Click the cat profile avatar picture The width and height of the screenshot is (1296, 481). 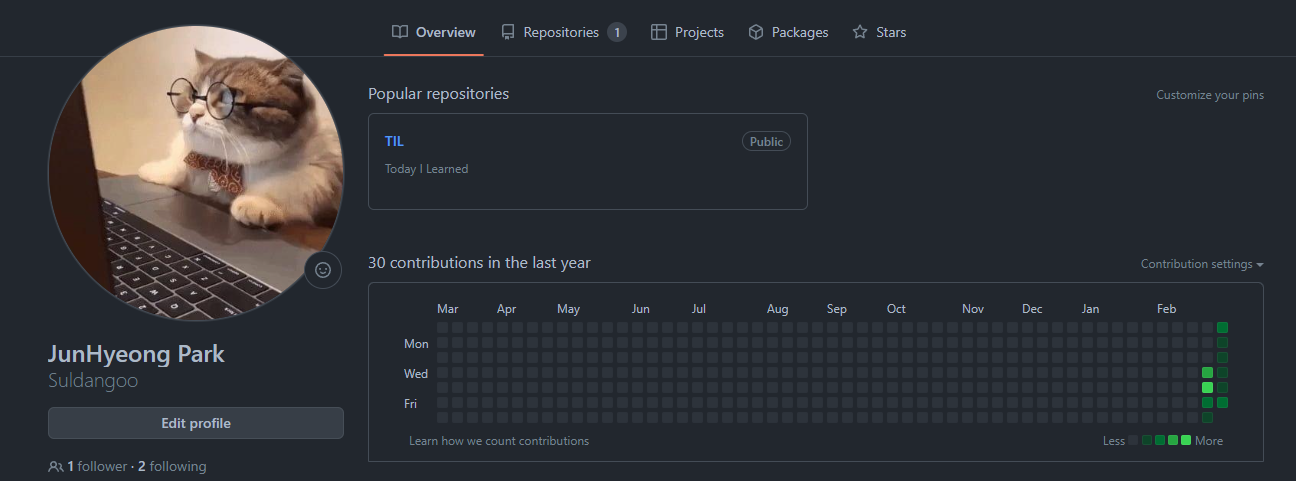pyautogui.click(x=196, y=172)
